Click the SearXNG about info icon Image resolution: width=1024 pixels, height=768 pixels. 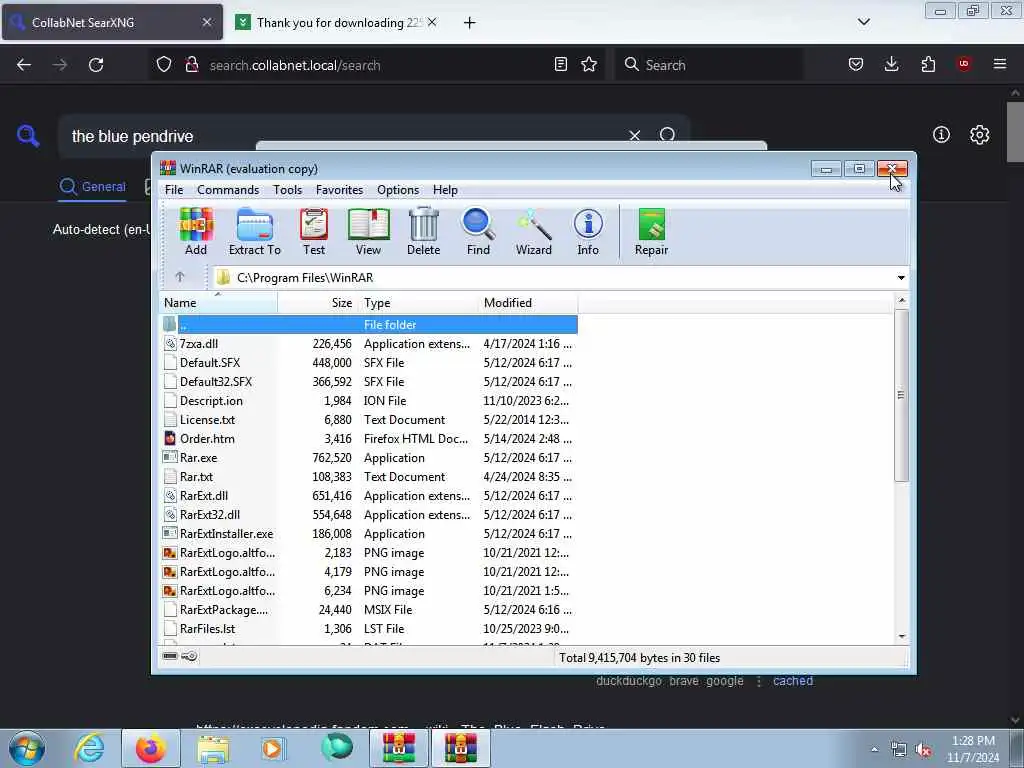pos(941,135)
